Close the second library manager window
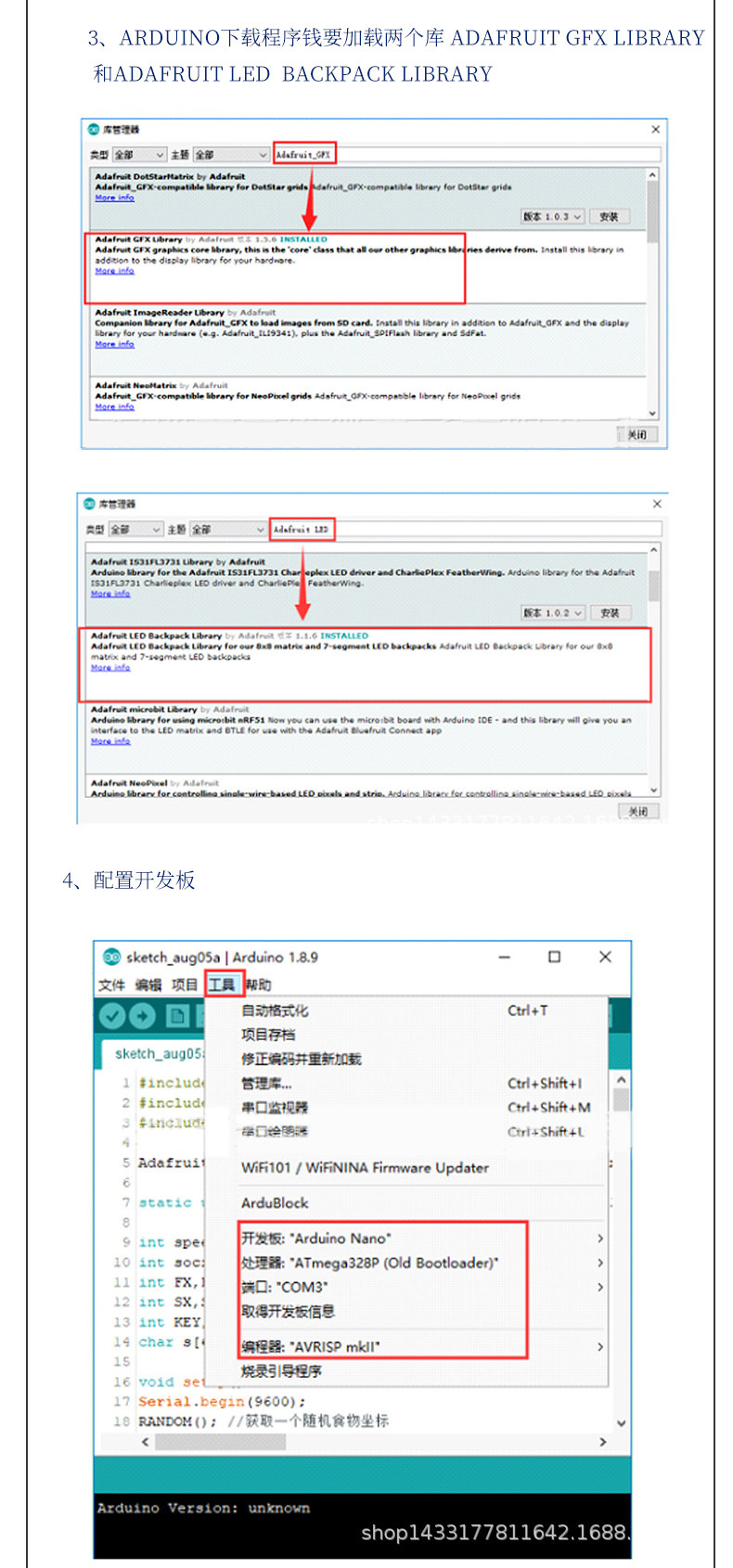Screen dimensions: 733x1568 click(657, 504)
